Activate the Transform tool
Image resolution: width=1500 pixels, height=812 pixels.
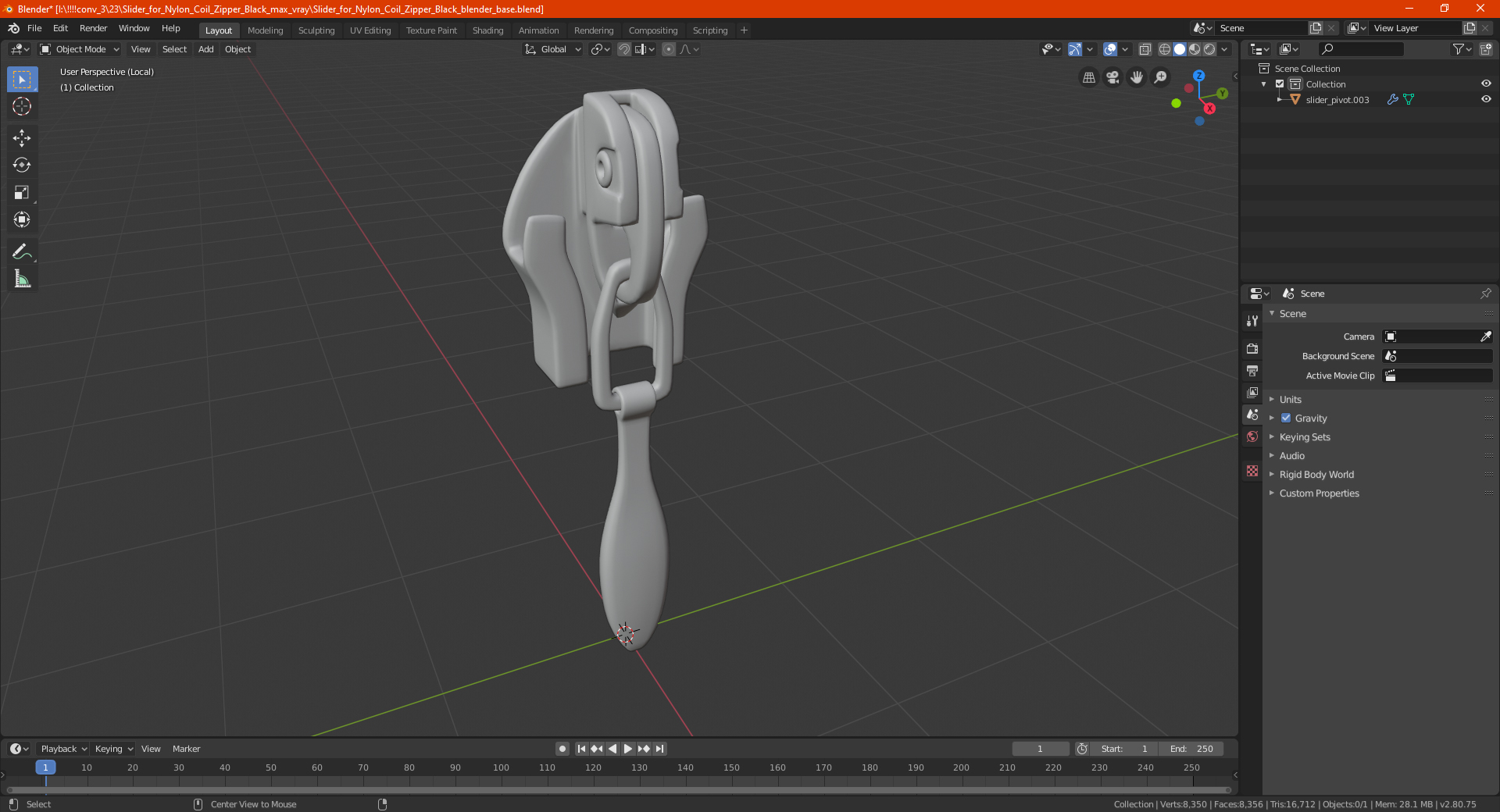(x=22, y=219)
